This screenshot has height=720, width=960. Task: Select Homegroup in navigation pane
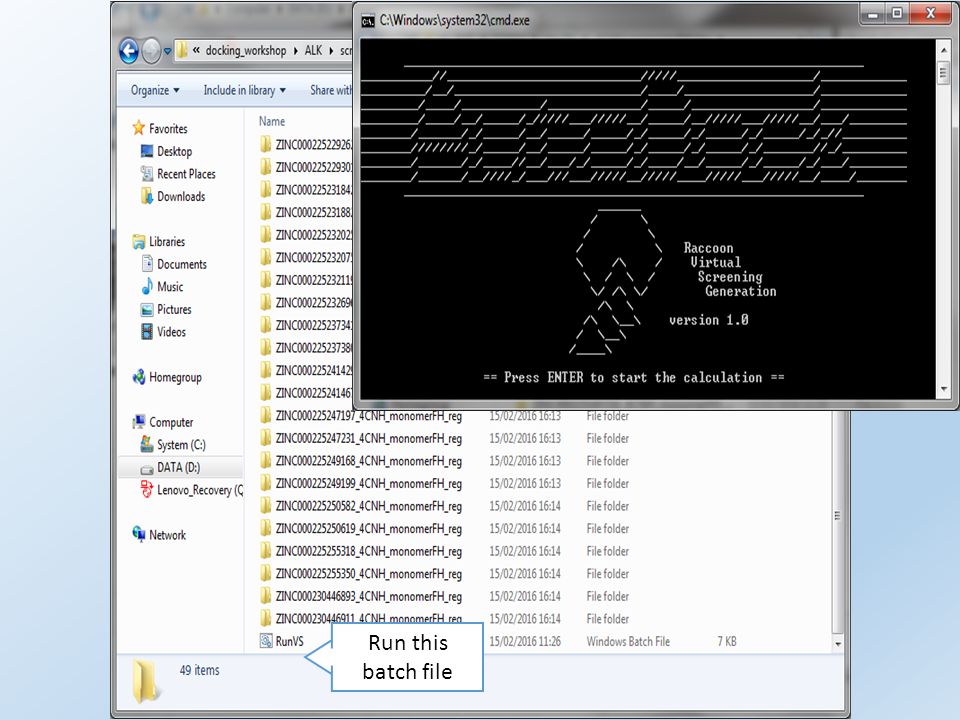coord(175,377)
